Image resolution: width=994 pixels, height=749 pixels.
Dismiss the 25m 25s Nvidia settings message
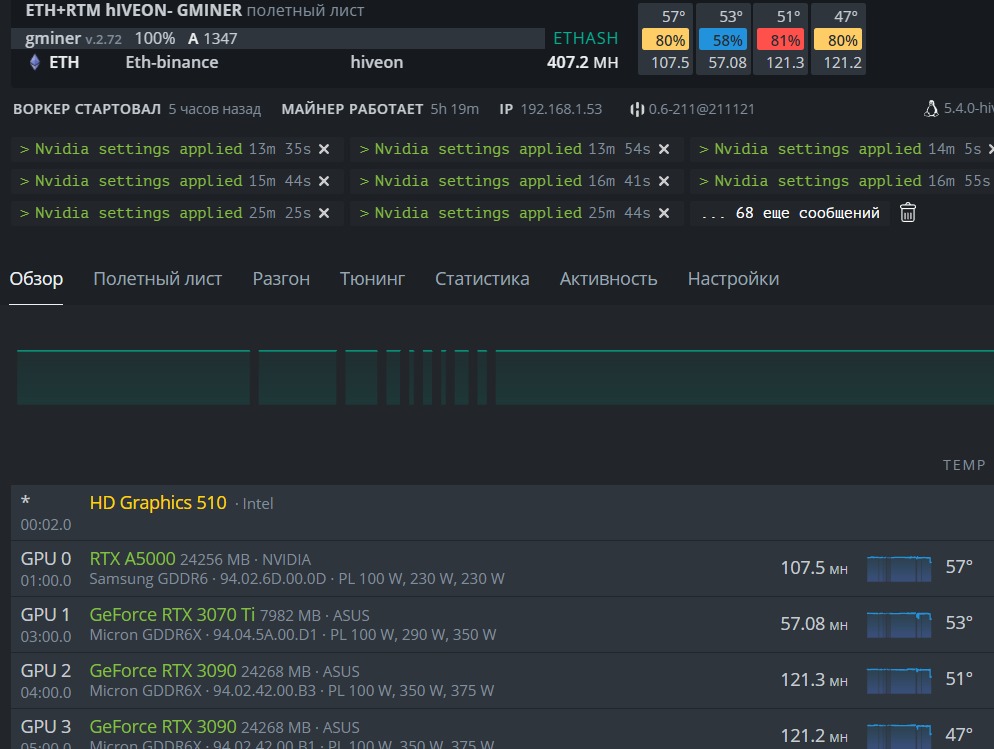pyautogui.click(x=324, y=213)
